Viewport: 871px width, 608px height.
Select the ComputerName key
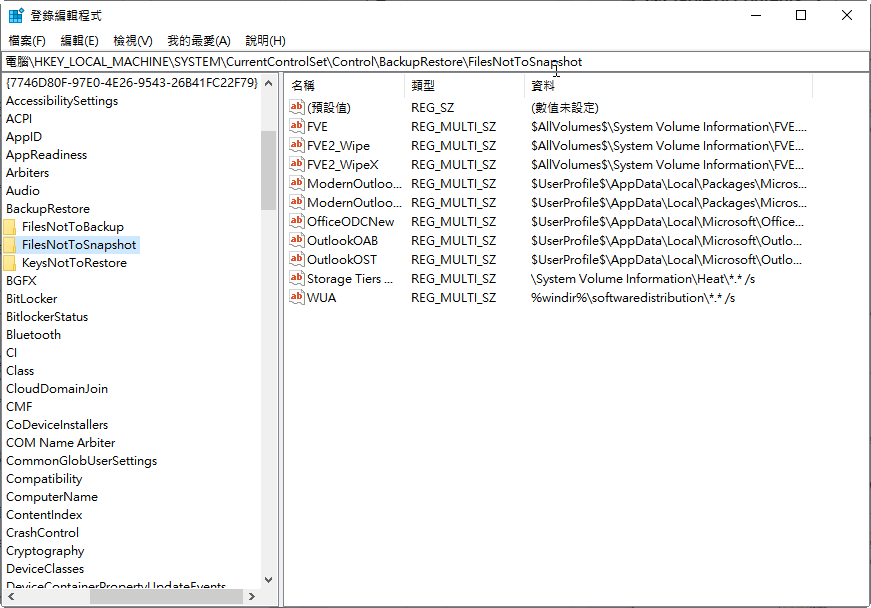click(52, 497)
